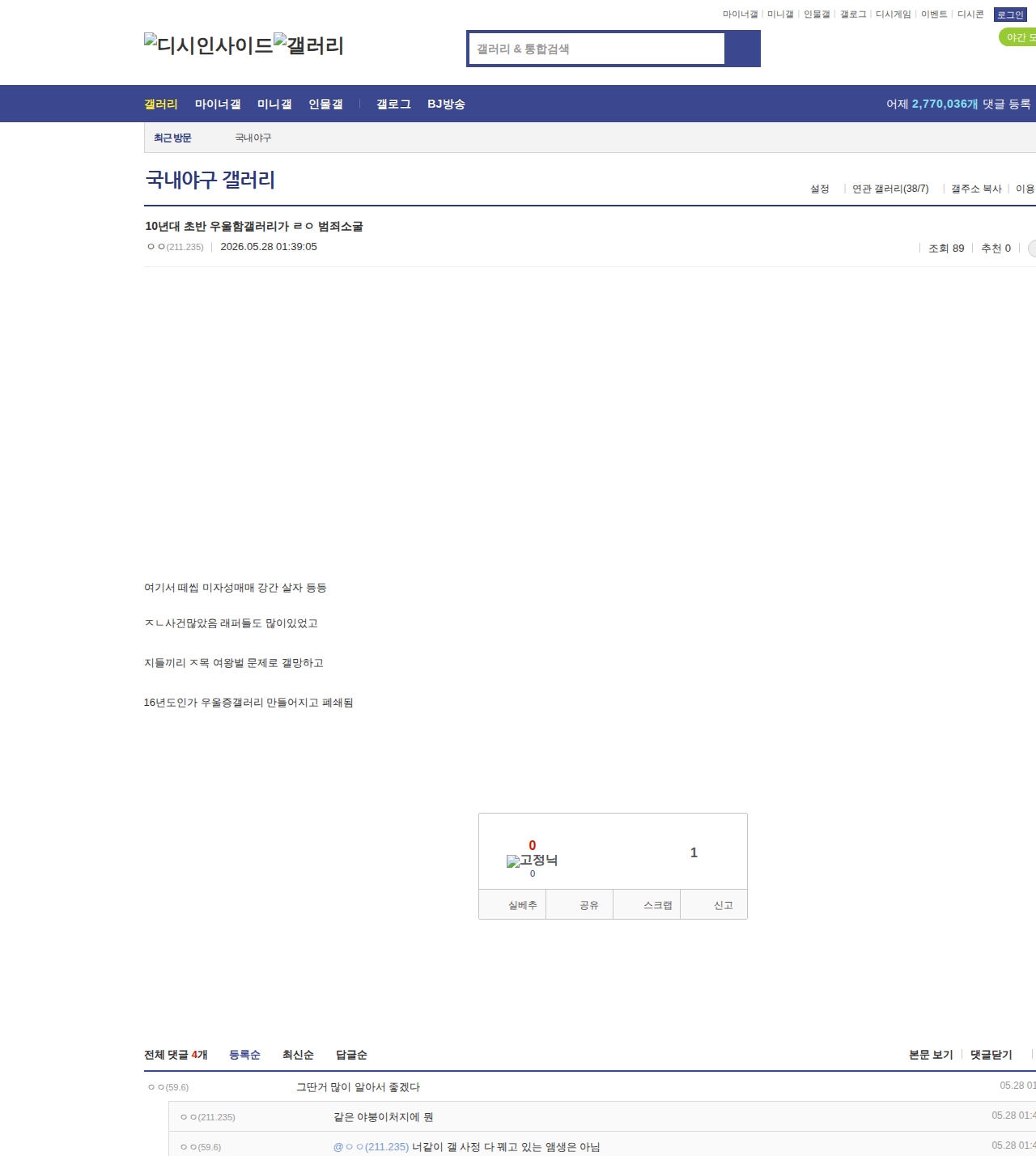This screenshot has width=1036, height=1156.
Task: Sort comments by 최신순
Action: (298, 1055)
